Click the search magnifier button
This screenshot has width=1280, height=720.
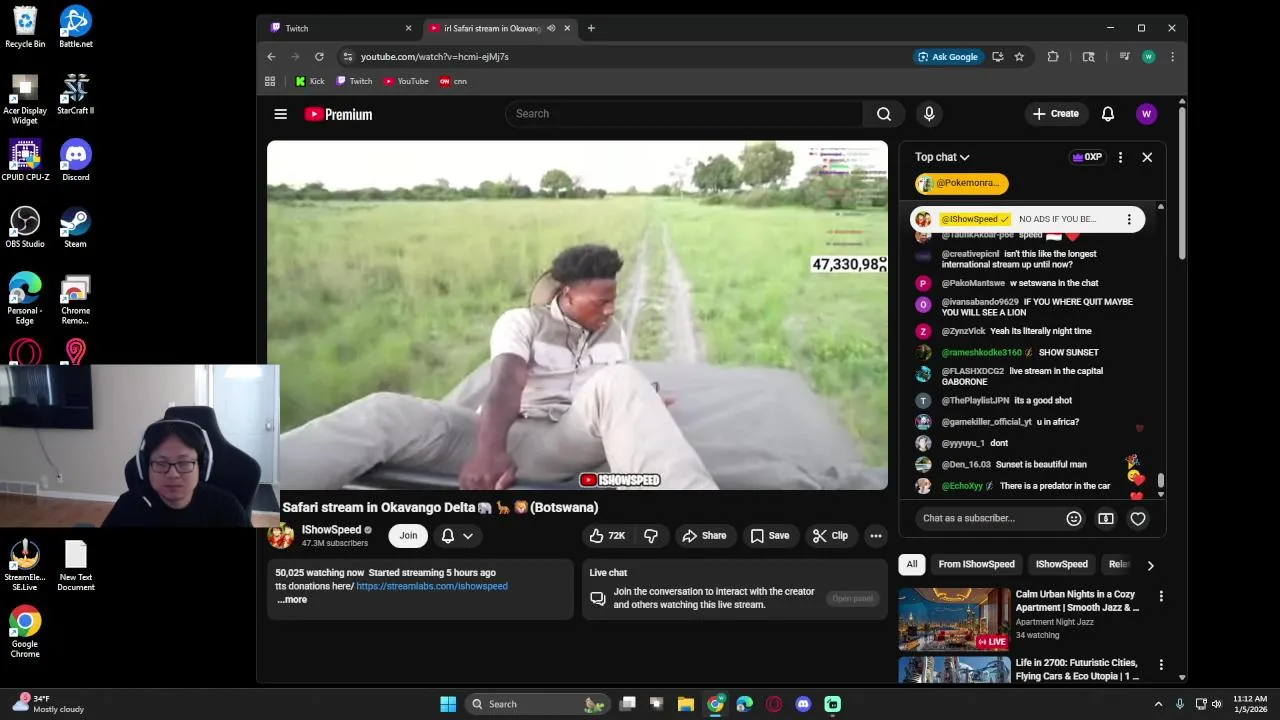[x=884, y=114]
